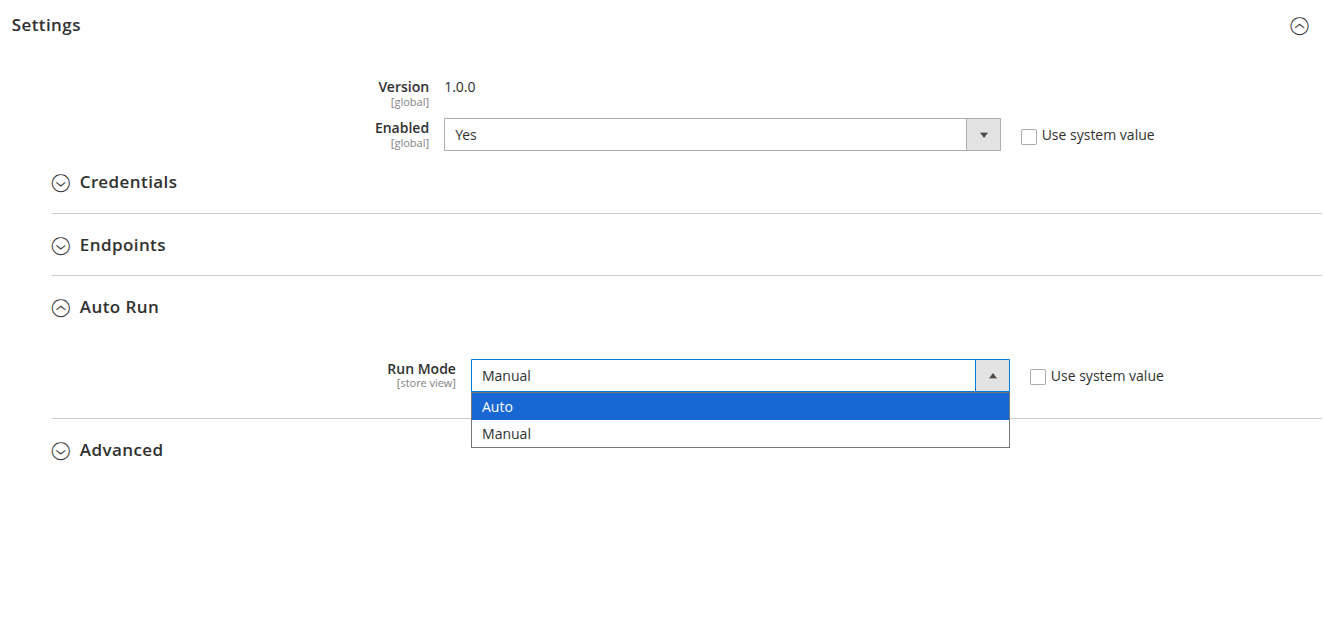Expand the Advanced section
The width and height of the screenshot is (1327, 619).
(x=107, y=451)
